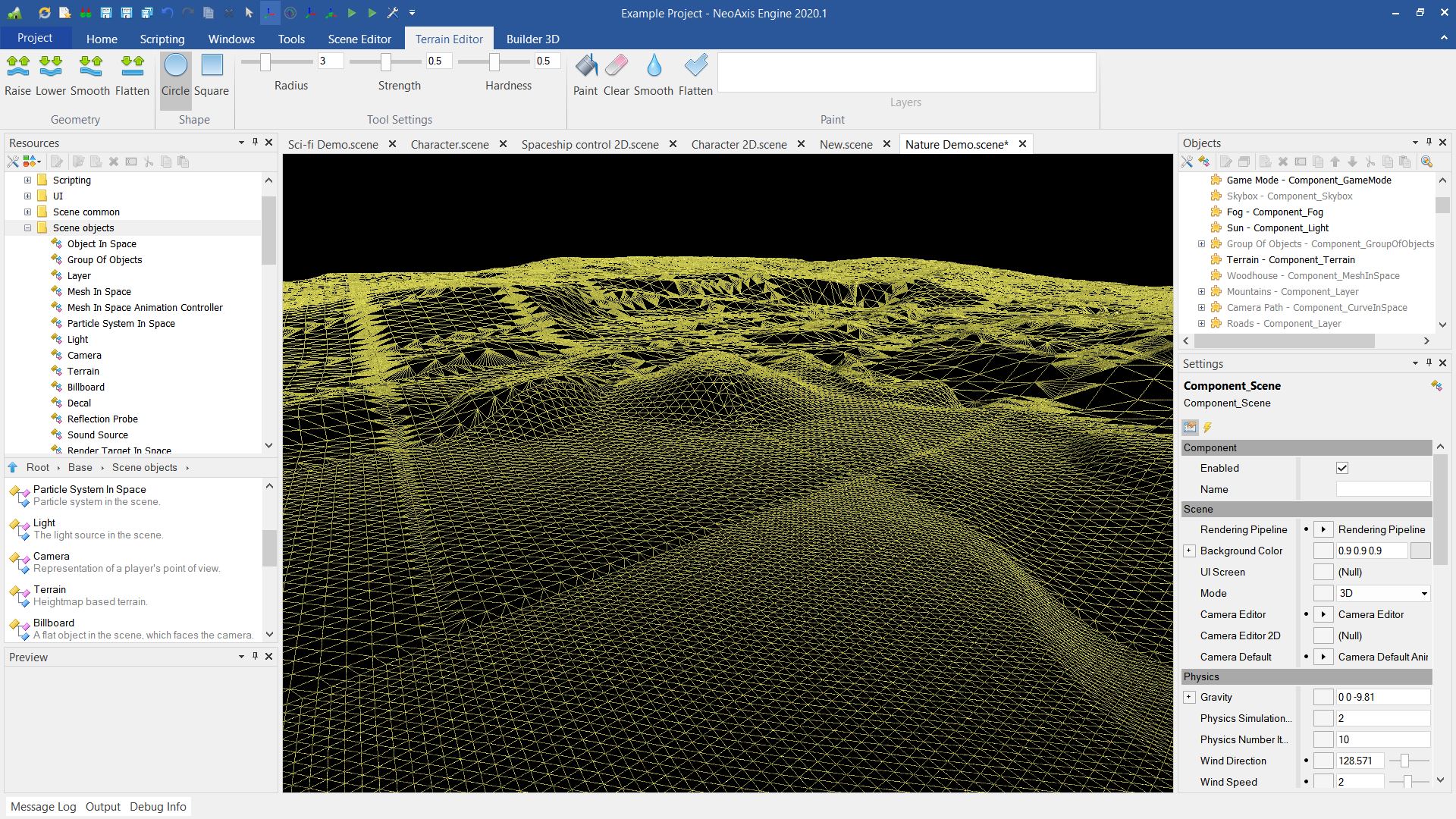Viewport: 1456px width, 819px height.
Task: Expand the Mountains layer tree item
Action: click(x=1201, y=292)
